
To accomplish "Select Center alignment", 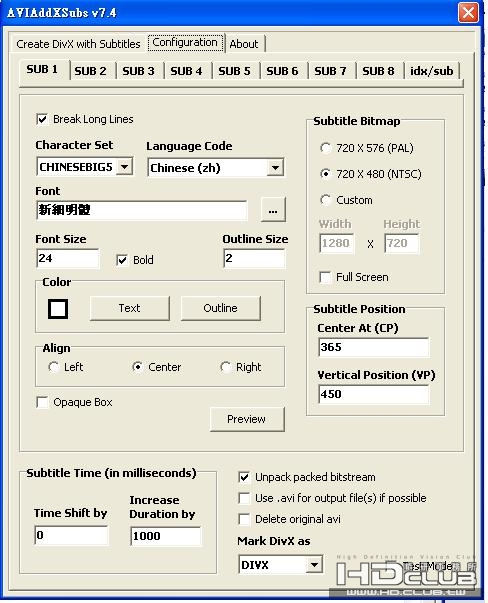I will click(137, 367).
